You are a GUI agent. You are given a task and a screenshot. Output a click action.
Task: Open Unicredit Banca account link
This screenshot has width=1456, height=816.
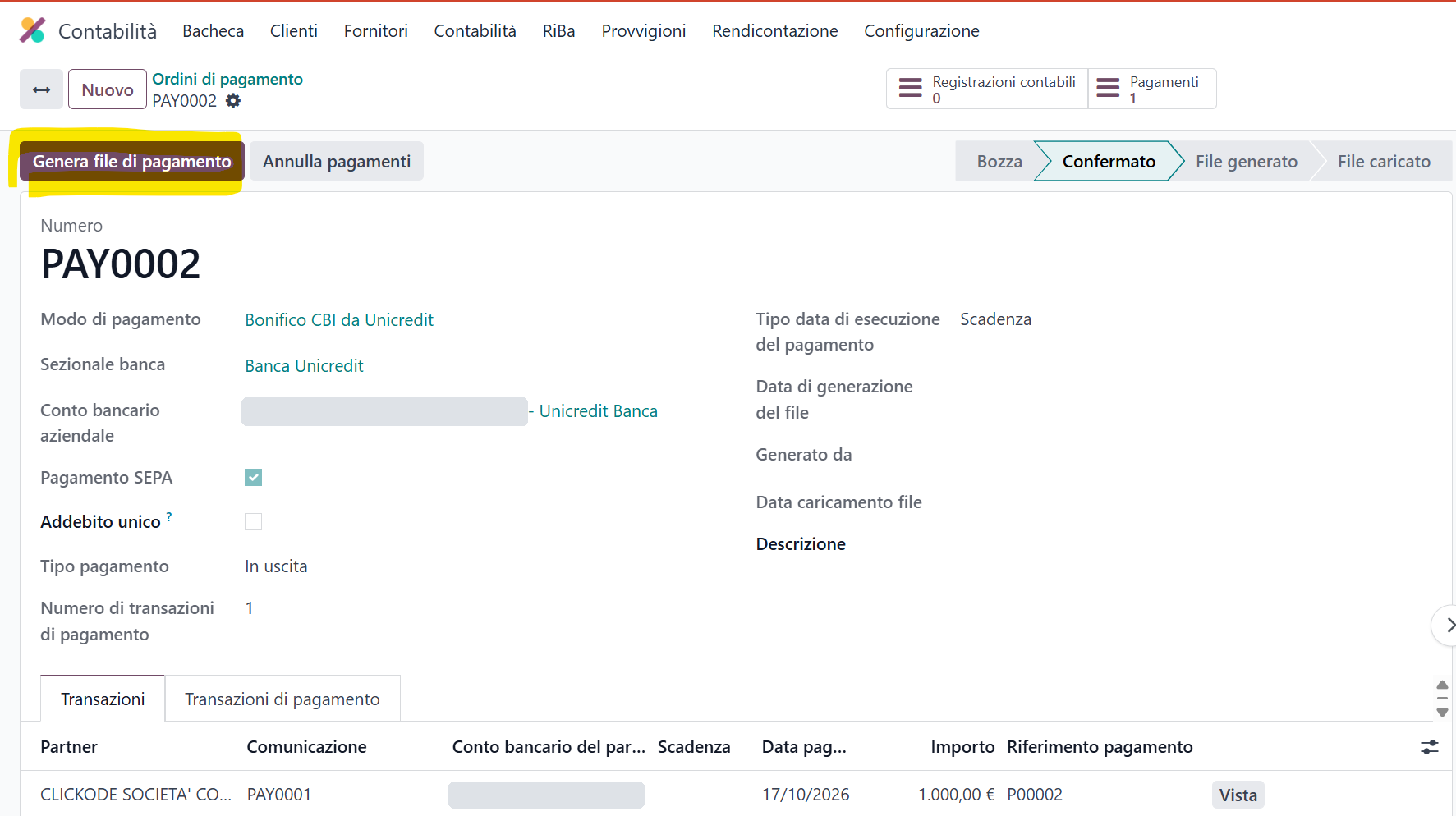point(599,411)
